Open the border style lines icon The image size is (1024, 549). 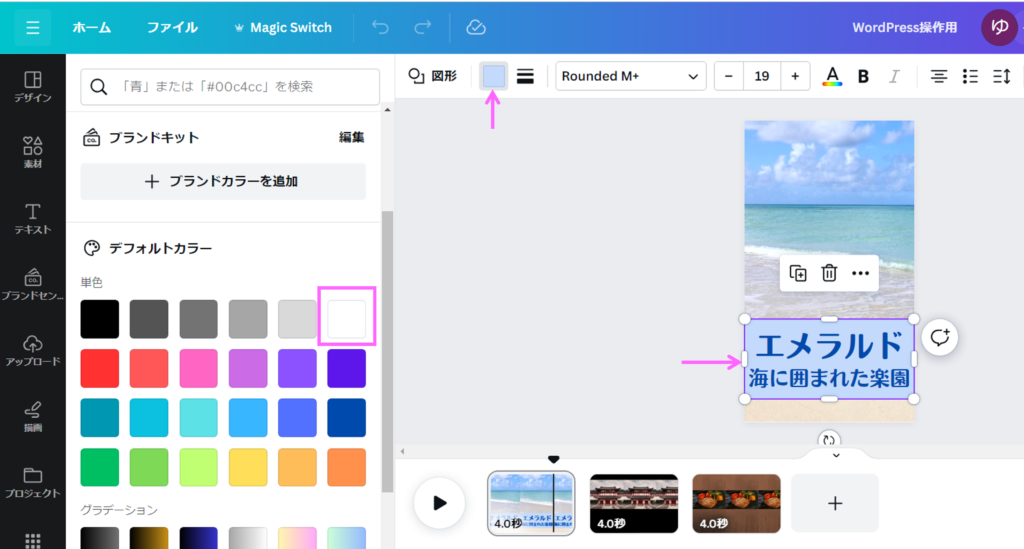tap(525, 76)
